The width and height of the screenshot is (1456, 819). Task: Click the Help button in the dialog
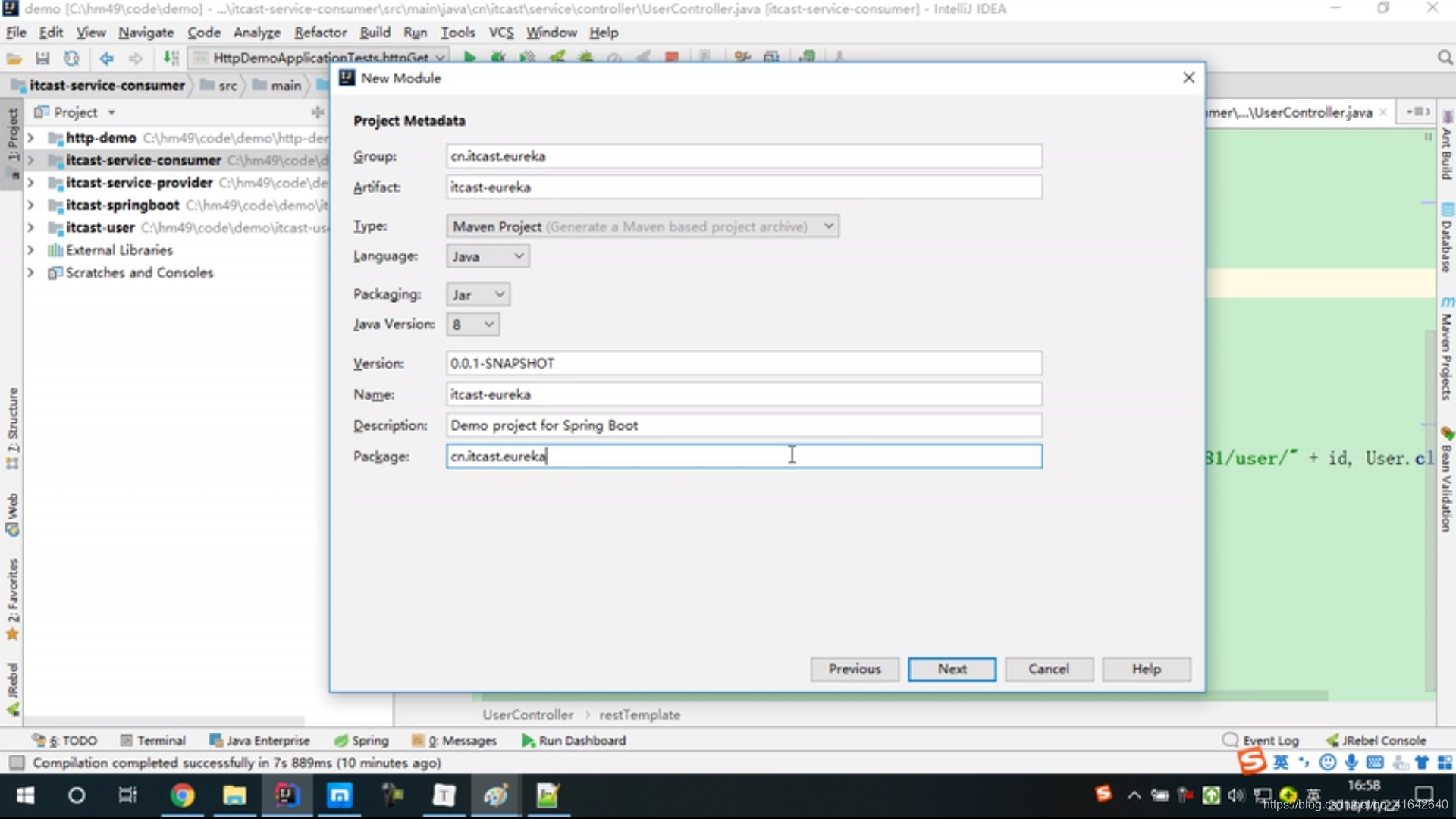coord(1147,669)
